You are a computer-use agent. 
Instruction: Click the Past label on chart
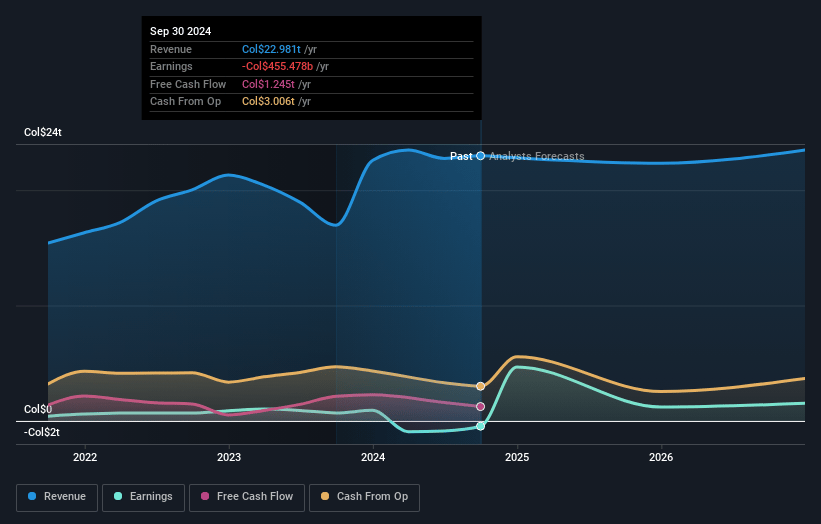tap(461, 156)
